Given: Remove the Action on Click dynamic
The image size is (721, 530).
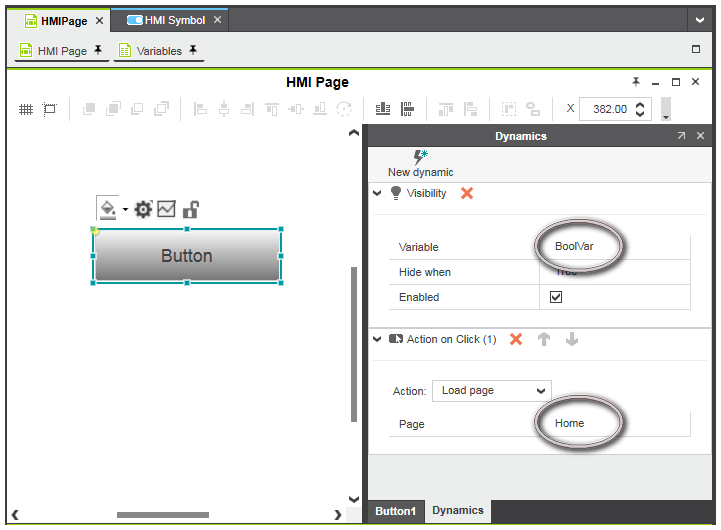Looking at the screenshot, I should 516,339.
